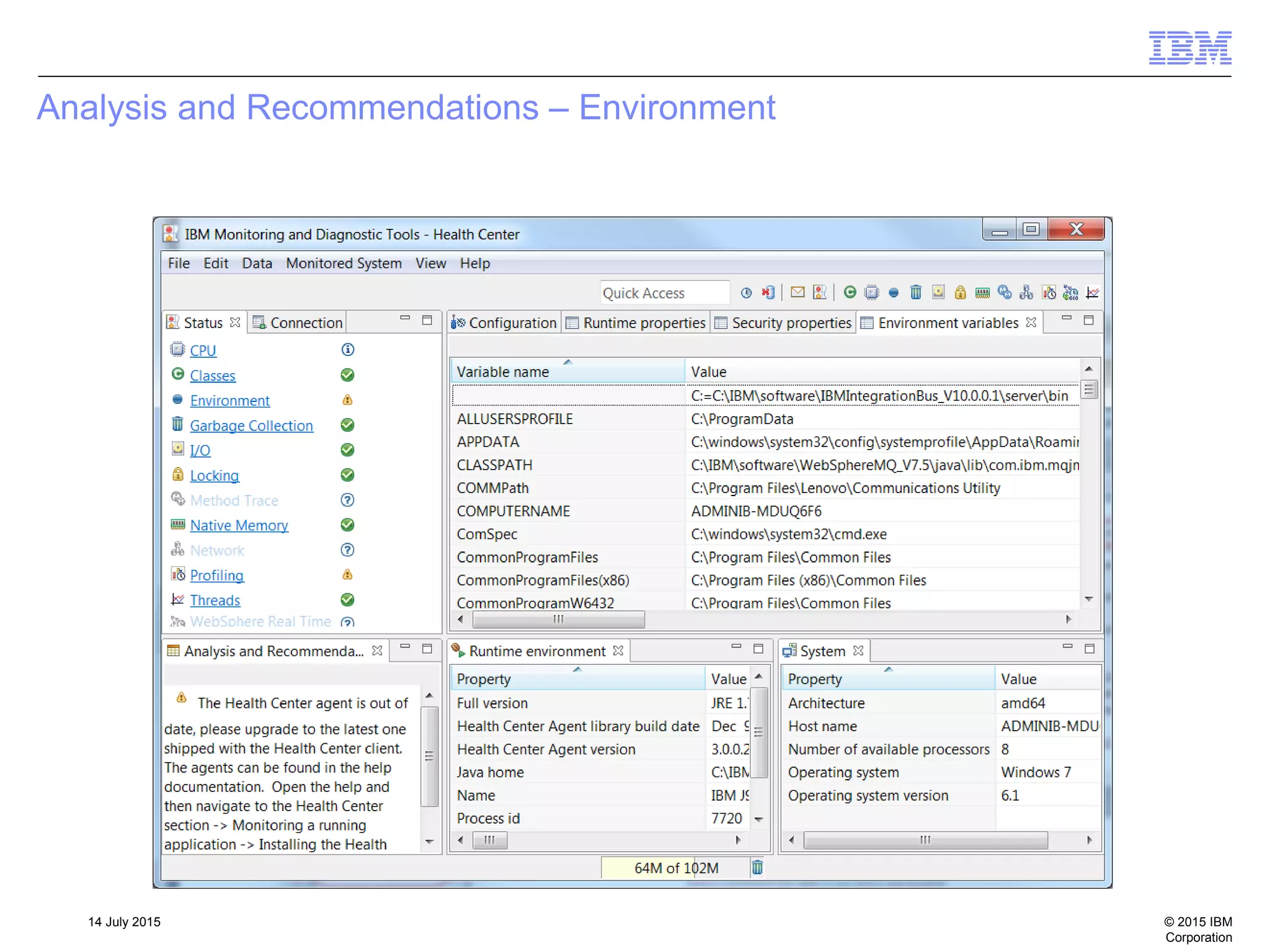Switch to the Connection tab
Image resolution: width=1270 pixels, height=952 pixels.
[x=297, y=323]
